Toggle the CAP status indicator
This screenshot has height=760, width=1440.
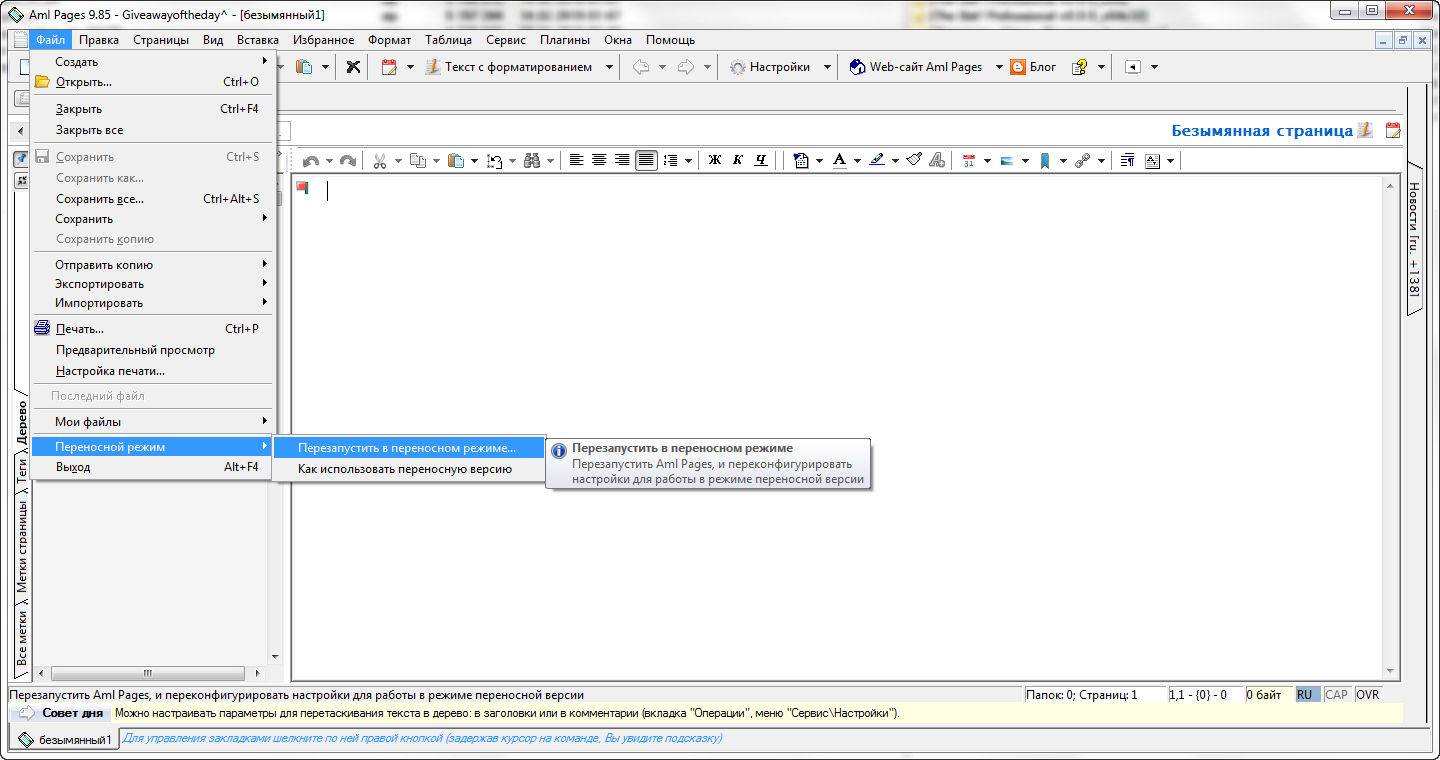pos(1336,695)
